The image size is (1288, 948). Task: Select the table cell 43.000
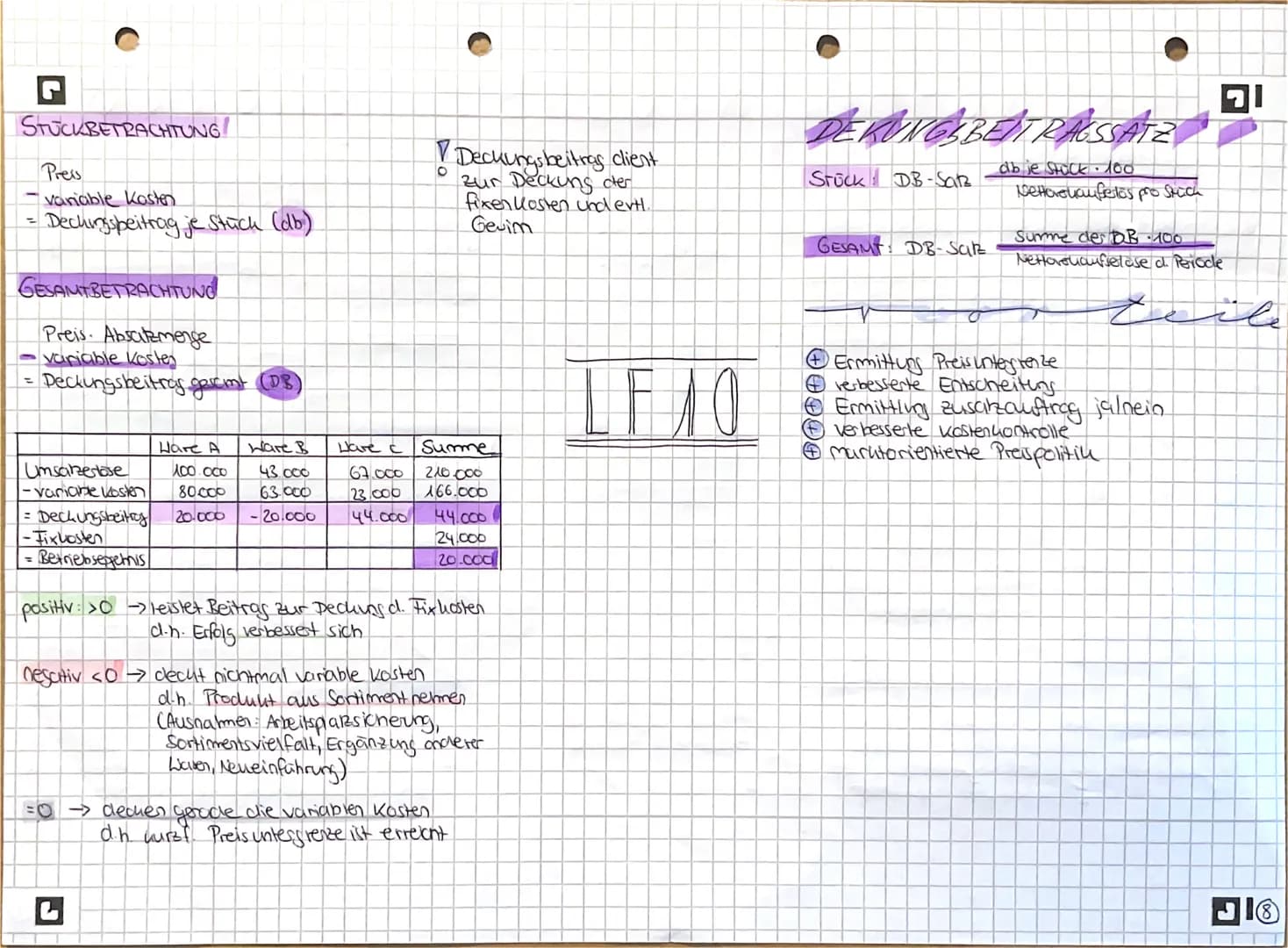[284, 471]
